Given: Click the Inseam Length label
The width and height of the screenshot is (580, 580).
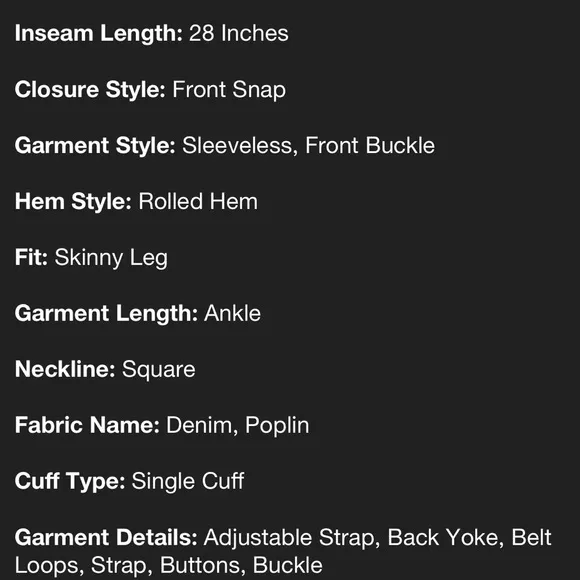Looking at the screenshot, I should (x=99, y=34).
